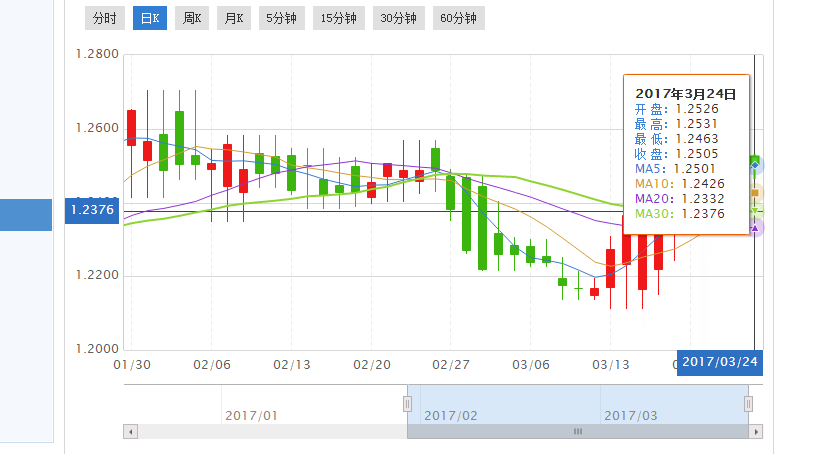Click the 2017/01 area in range navigator
This screenshot has height=454, width=825.
pyautogui.click(x=251, y=414)
